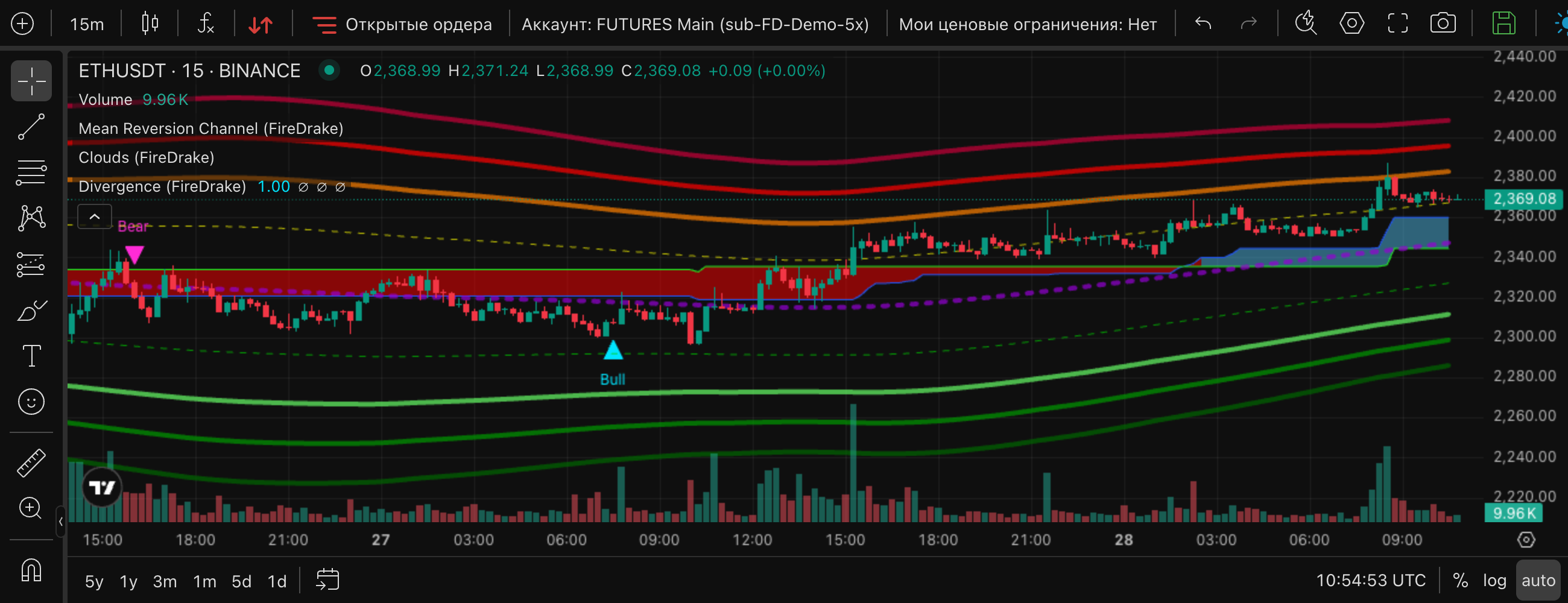This screenshot has height=603, width=1568.
Task: Open the 15m timeframe selector
Action: 86,24
